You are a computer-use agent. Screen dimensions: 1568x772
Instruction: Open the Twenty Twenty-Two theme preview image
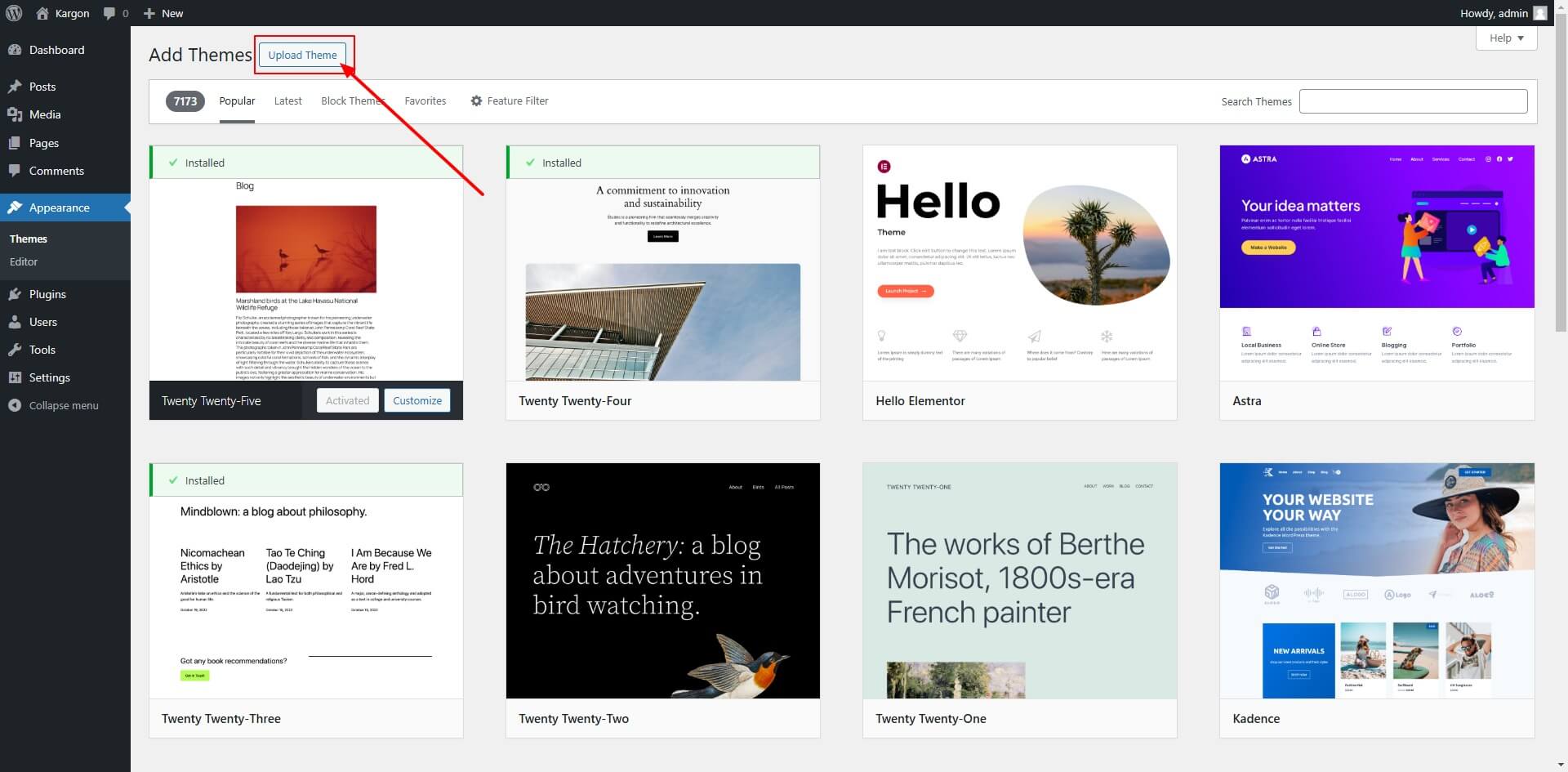[x=663, y=581]
